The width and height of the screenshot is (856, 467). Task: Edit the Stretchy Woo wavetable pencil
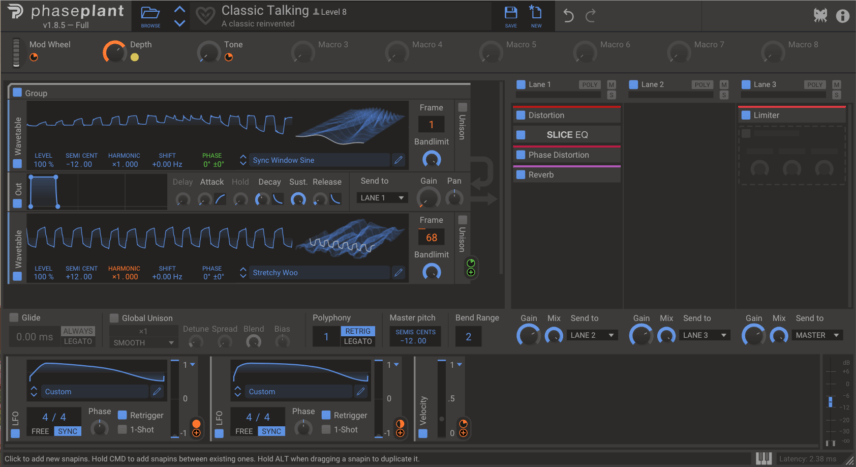click(399, 273)
